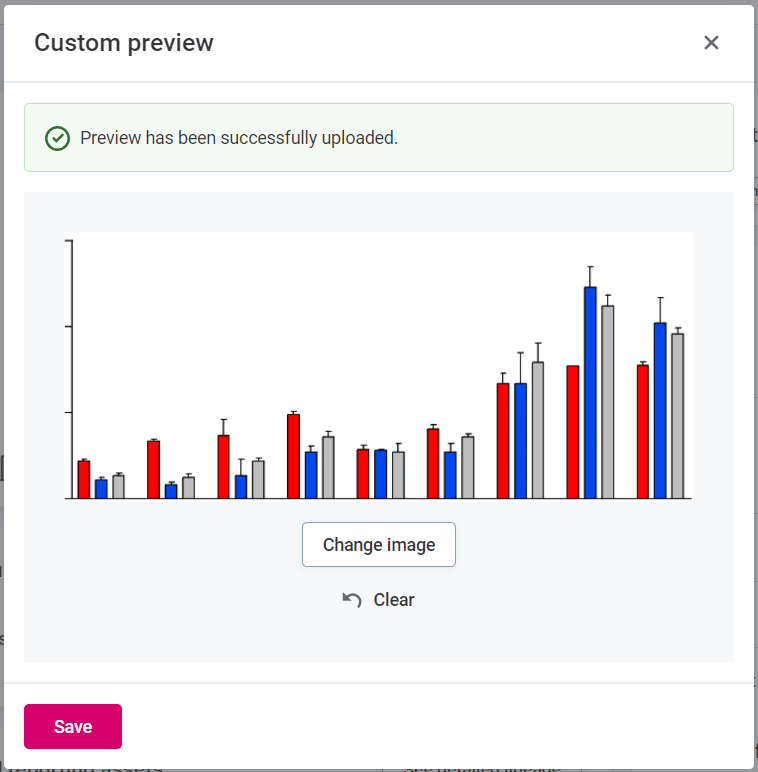Click the leftmost red bar in the chart
The image size is (758, 772).
tap(84, 479)
